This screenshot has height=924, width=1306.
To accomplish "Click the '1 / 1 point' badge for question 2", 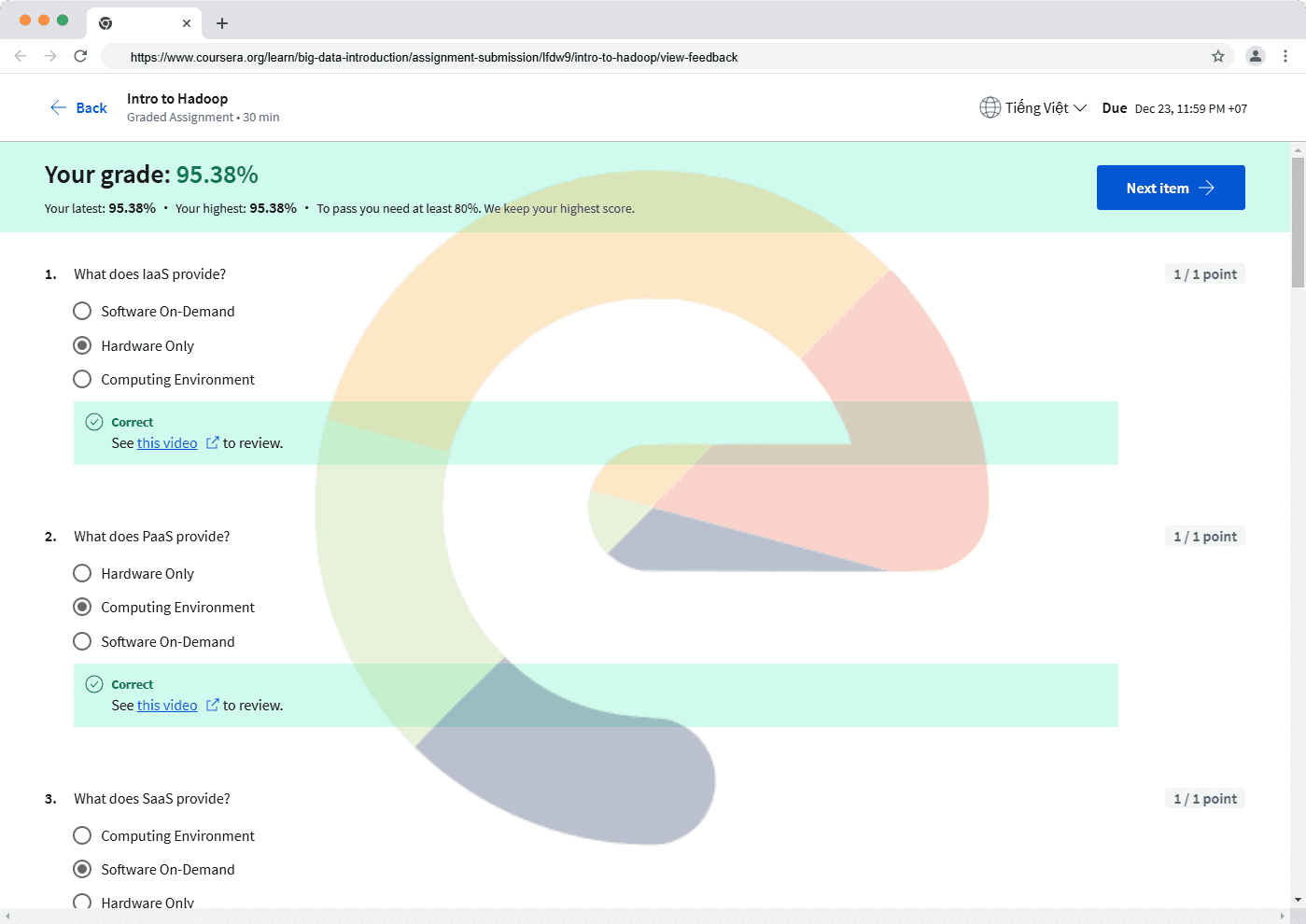I will click(1205, 537).
